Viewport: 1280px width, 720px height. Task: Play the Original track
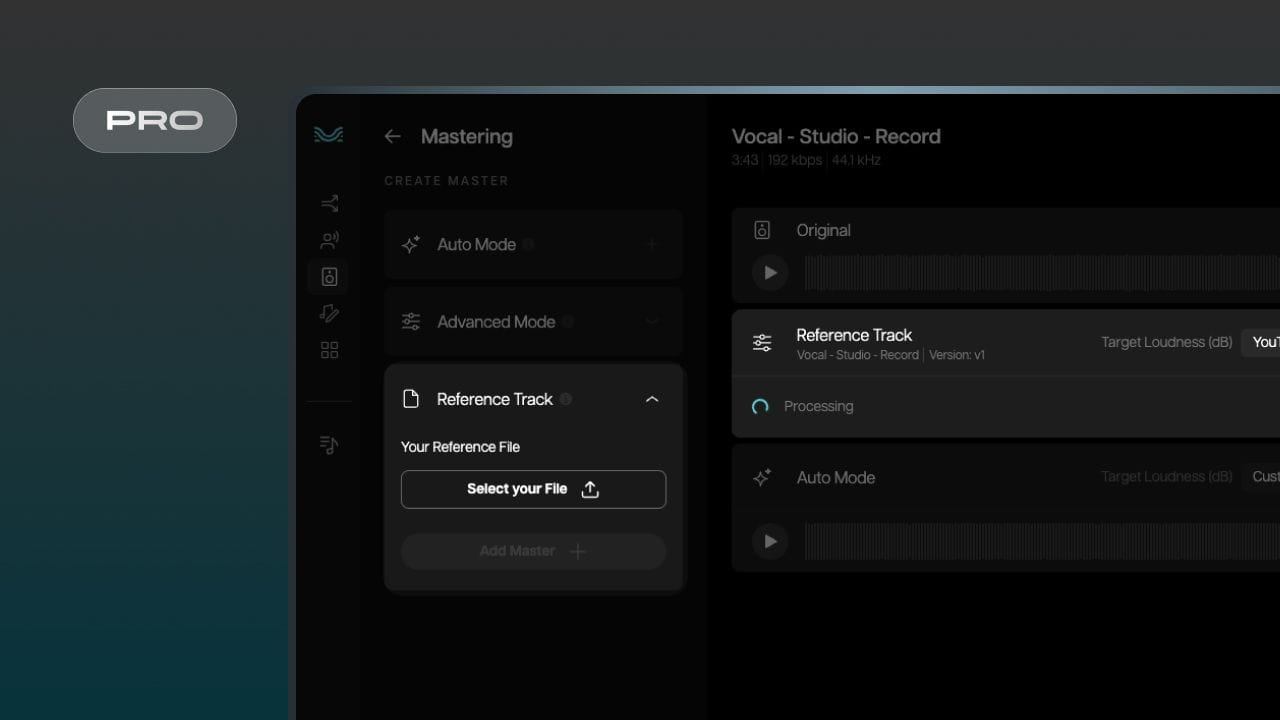coord(770,272)
